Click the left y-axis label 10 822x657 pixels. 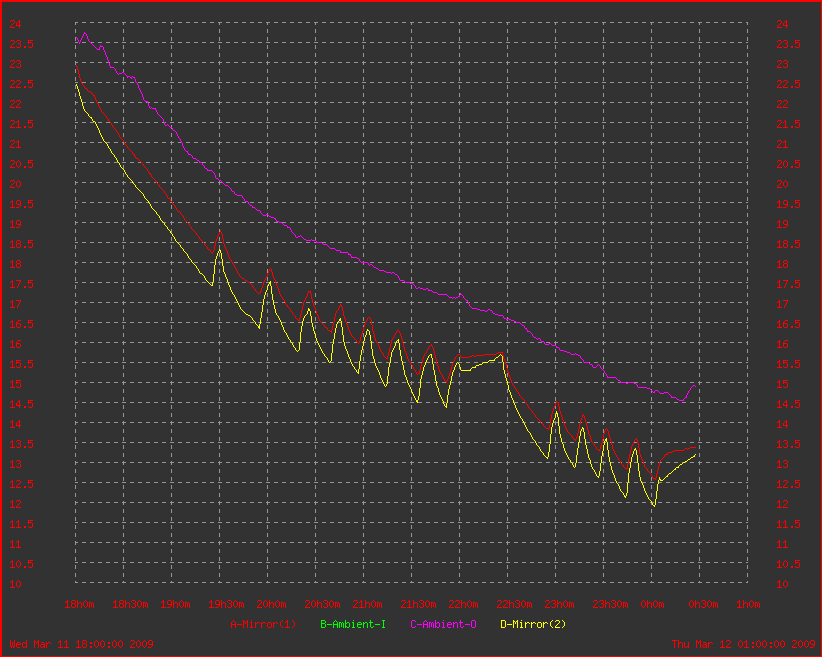click(15, 584)
